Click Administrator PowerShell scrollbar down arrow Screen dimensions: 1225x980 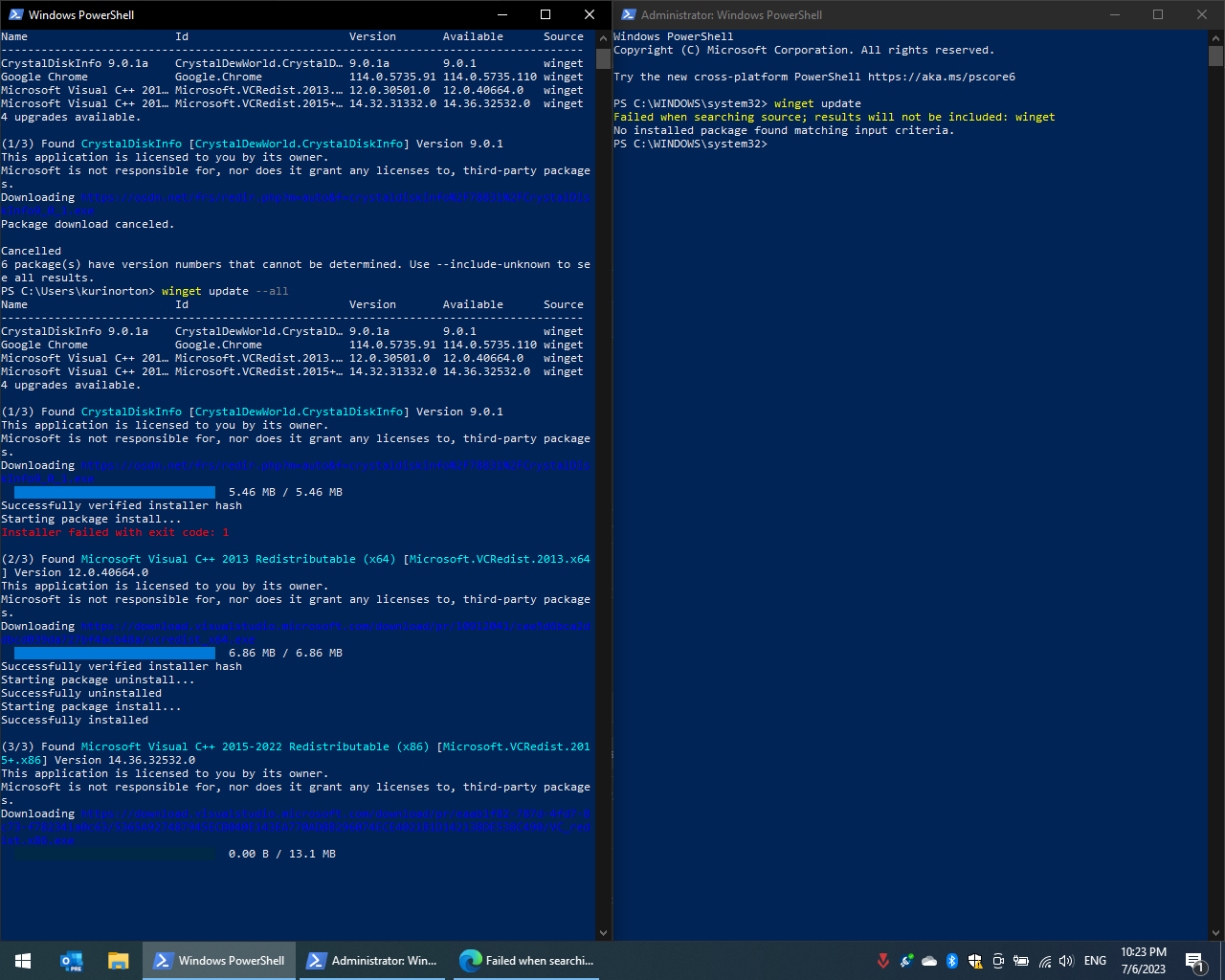[x=1215, y=932]
